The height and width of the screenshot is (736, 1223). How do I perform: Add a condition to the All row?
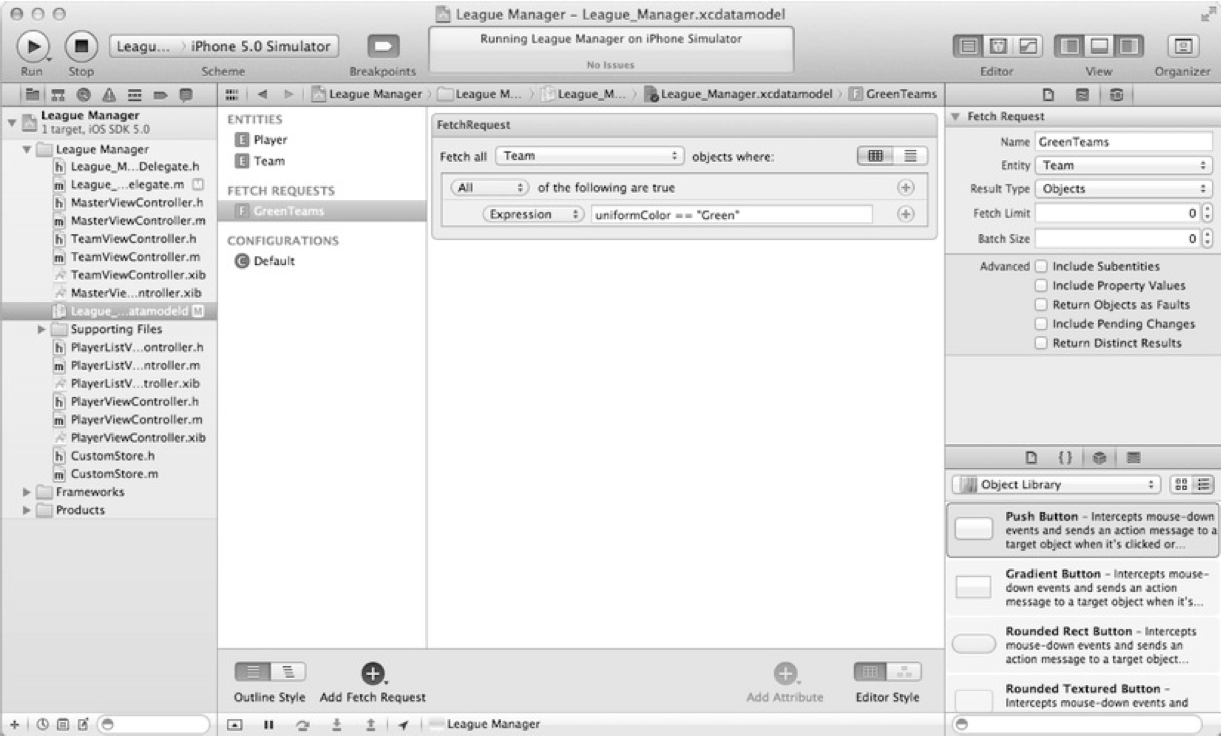point(906,188)
